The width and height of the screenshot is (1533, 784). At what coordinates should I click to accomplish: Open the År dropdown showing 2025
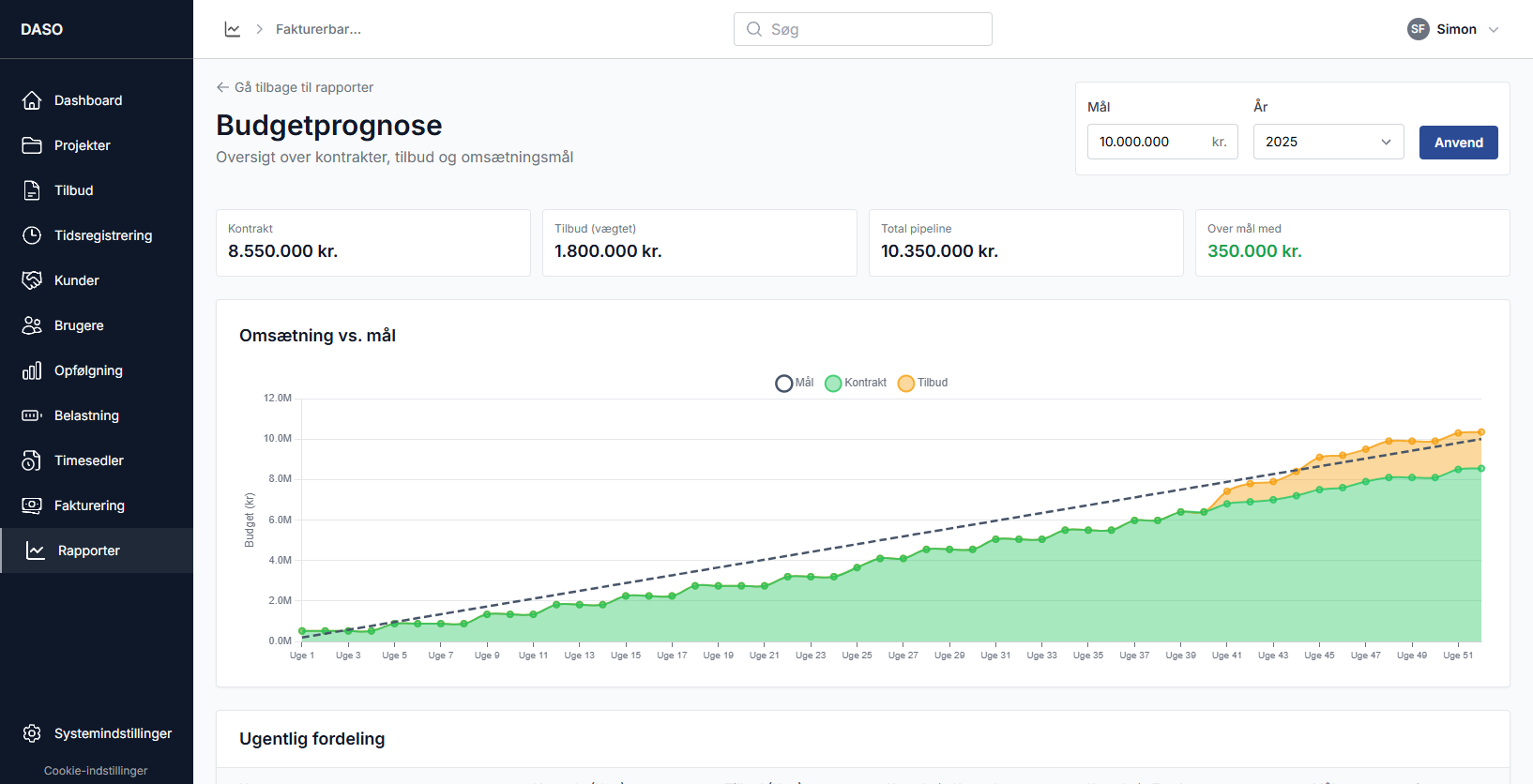coord(1328,142)
